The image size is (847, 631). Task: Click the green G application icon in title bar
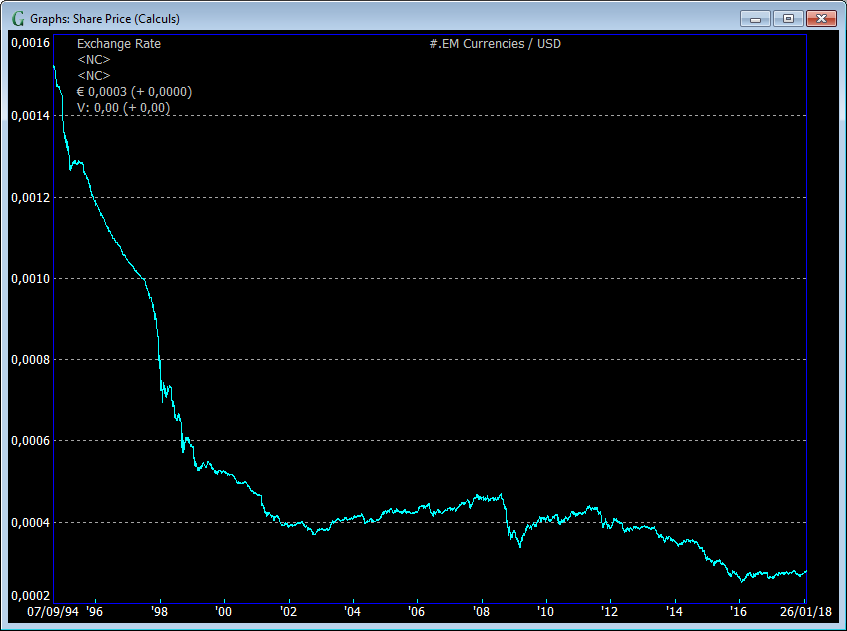click(18, 19)
